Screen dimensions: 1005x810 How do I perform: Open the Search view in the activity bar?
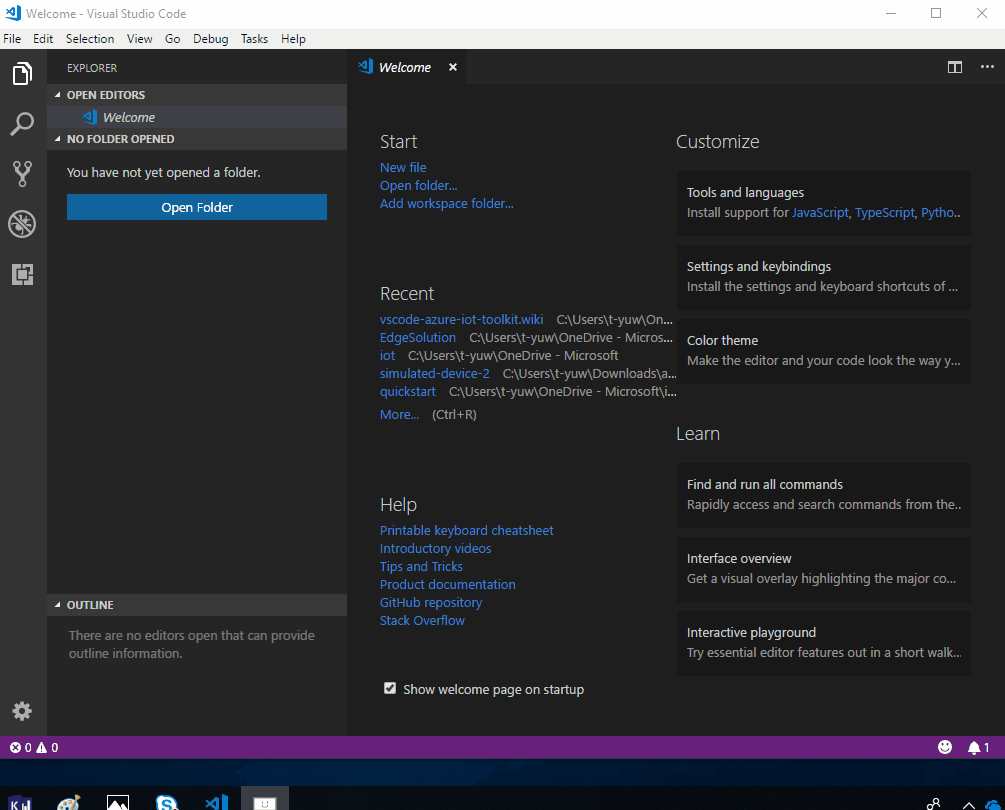[x=22, y=123]
